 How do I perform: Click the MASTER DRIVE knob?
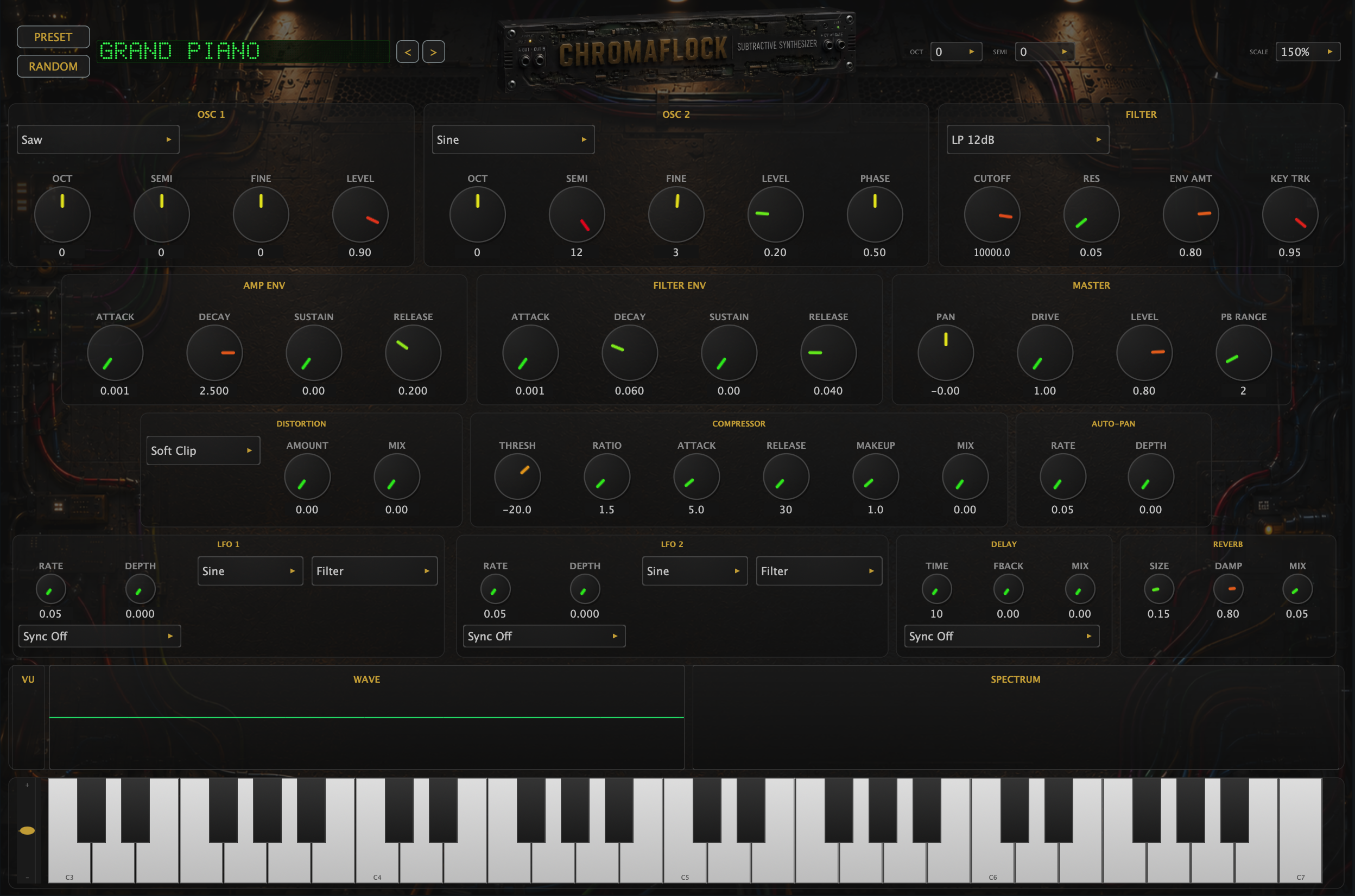(1045, 353)
